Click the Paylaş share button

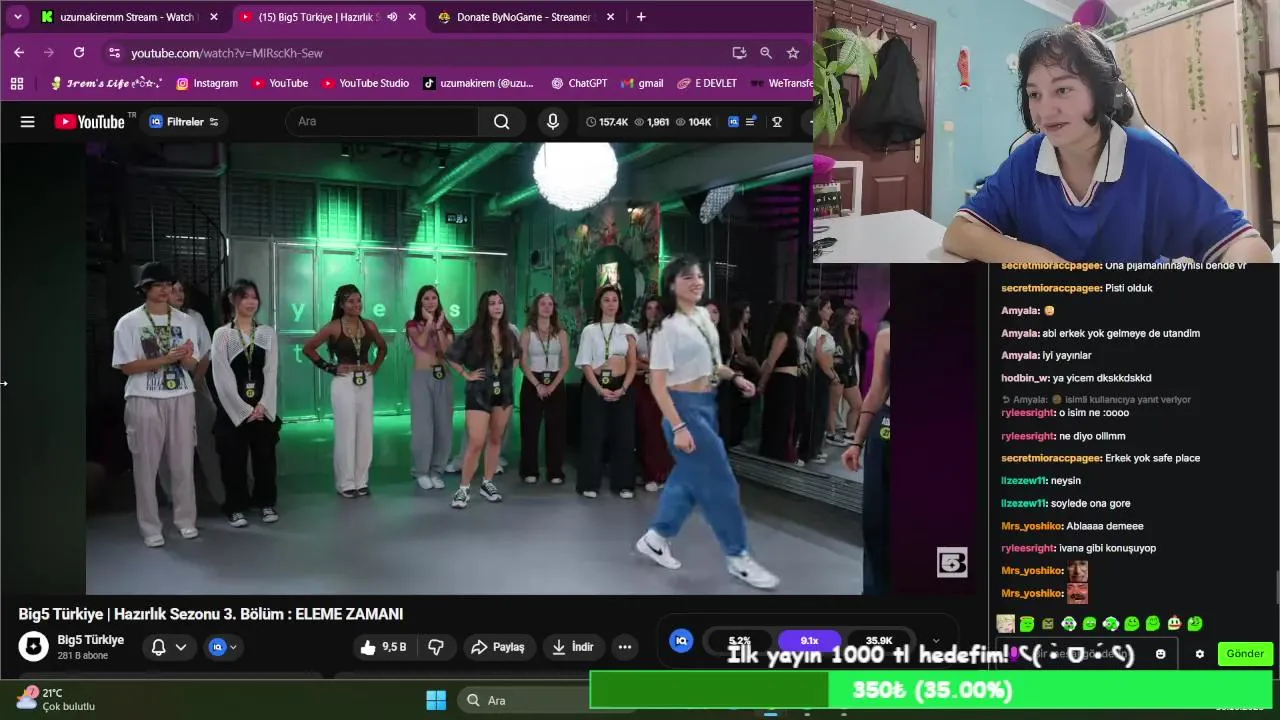click(x=498, y=647)
